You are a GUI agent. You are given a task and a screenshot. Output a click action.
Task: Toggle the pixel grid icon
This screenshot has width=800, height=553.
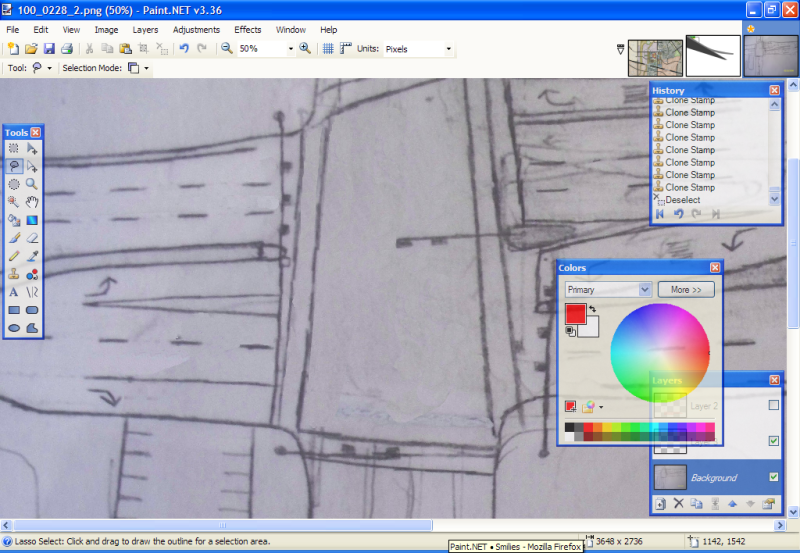point(328,49)
